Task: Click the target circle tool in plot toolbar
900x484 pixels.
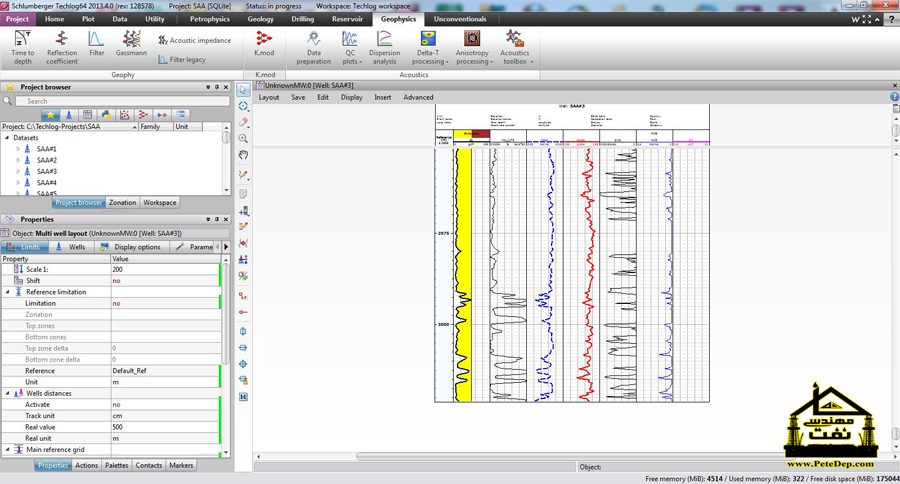Action: (x=243, y=106)
